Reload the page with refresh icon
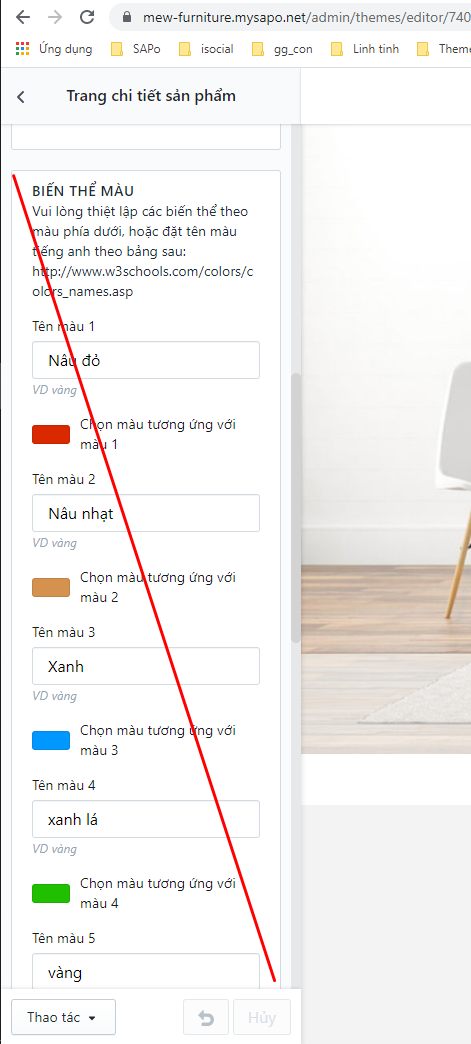Screen dimensions: 471x1044 pyautogui.click(x=87, y=17)
